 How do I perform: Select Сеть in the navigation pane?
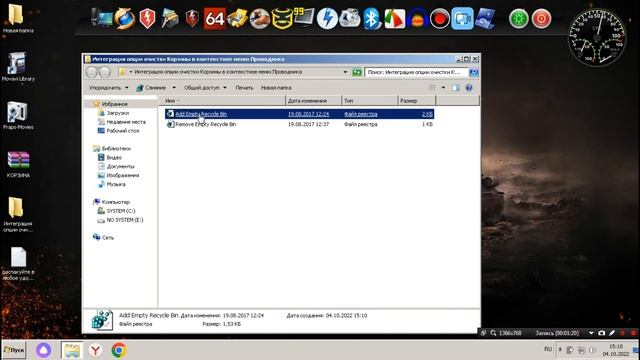coord(103,237)
